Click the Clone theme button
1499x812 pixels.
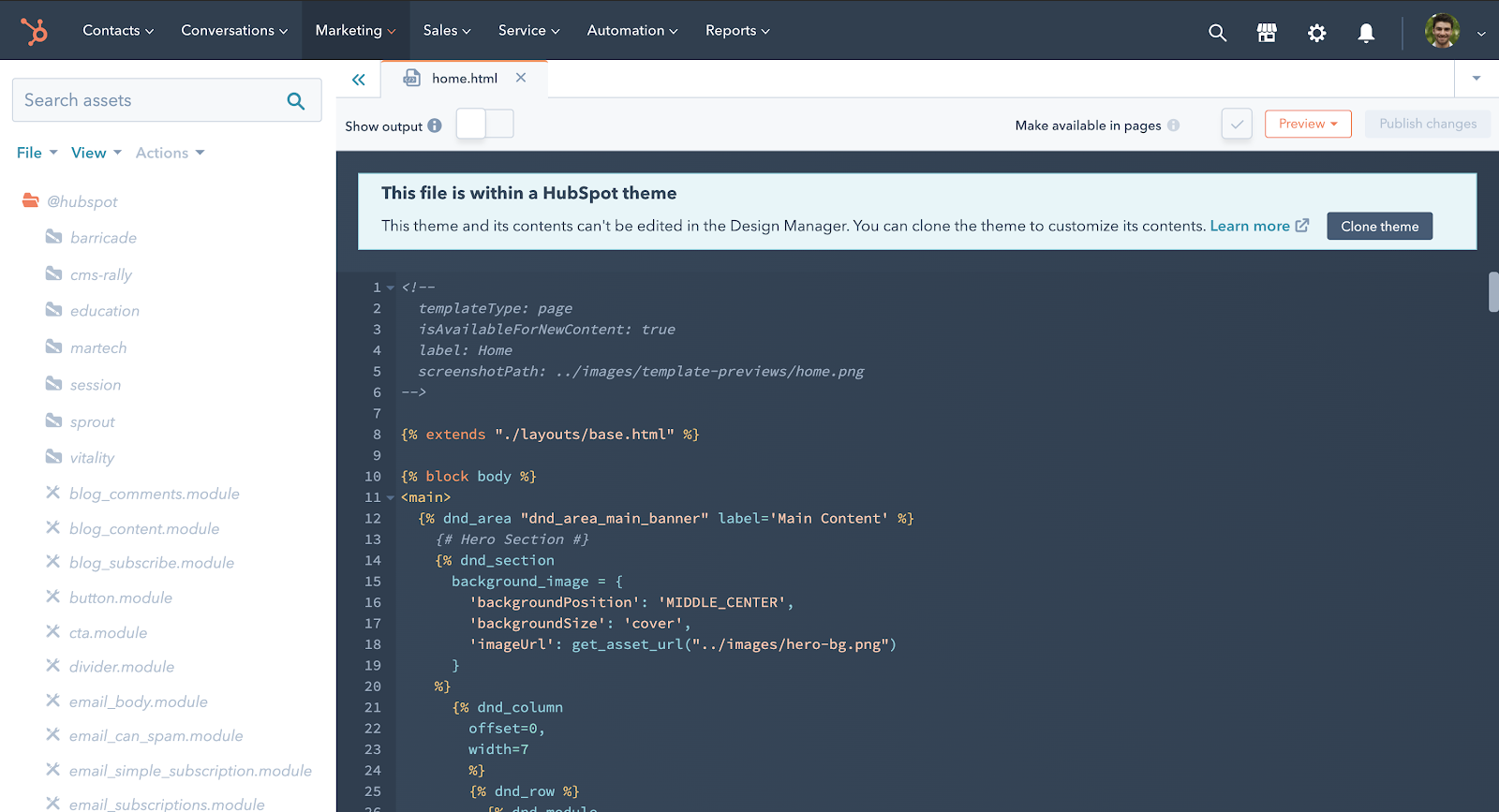[x=1379, y=227]
